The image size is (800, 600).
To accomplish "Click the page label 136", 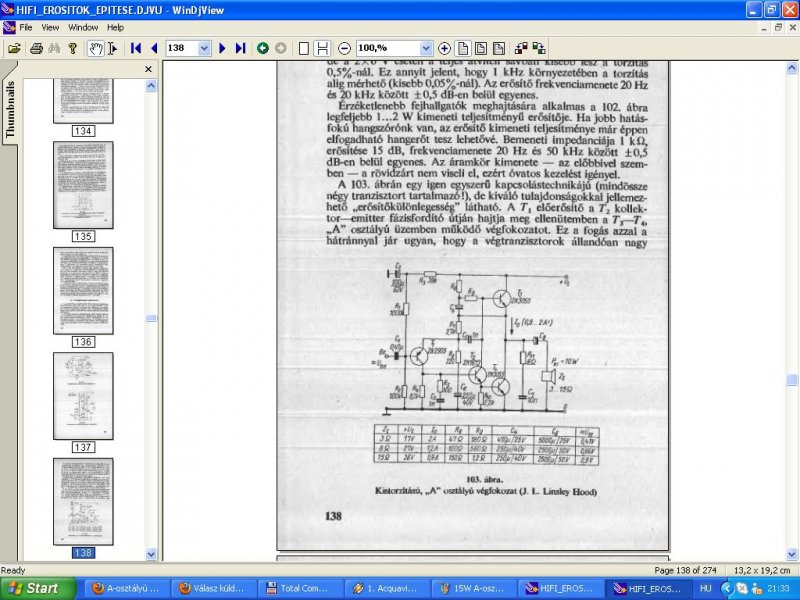I will [83, 342].
